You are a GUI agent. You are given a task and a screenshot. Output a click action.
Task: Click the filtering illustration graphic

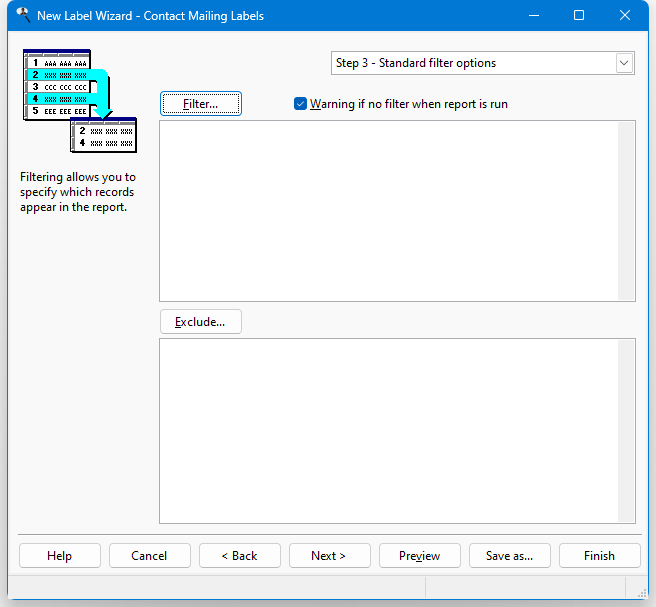point(79,100)
